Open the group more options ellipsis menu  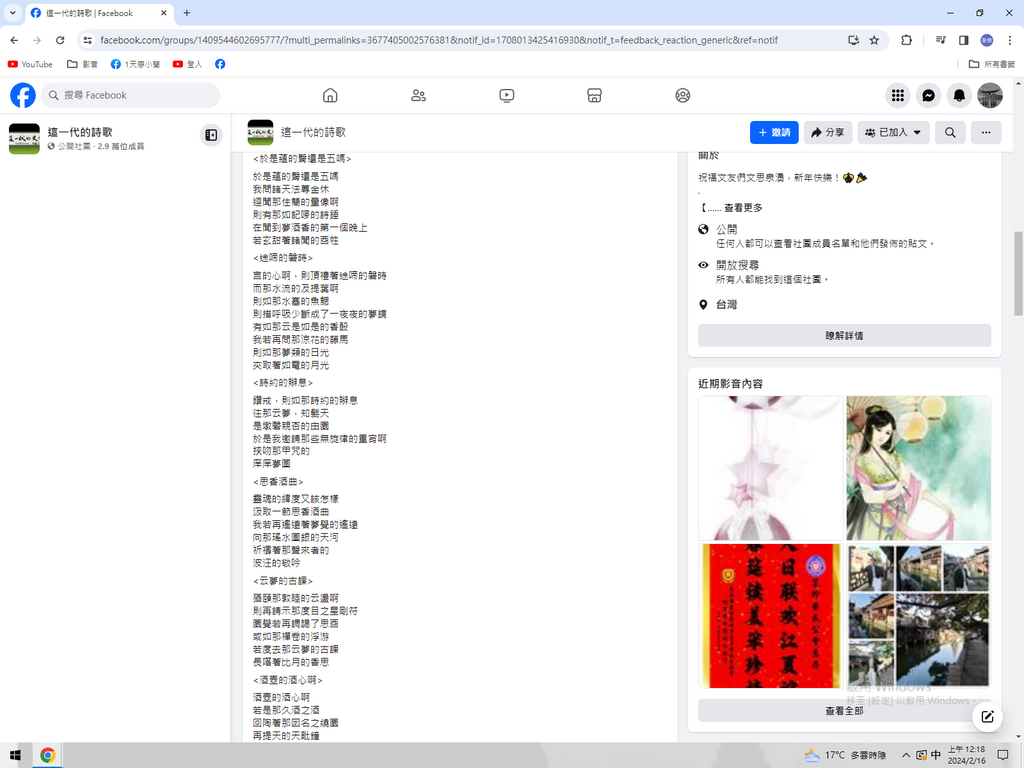point(985,132)
